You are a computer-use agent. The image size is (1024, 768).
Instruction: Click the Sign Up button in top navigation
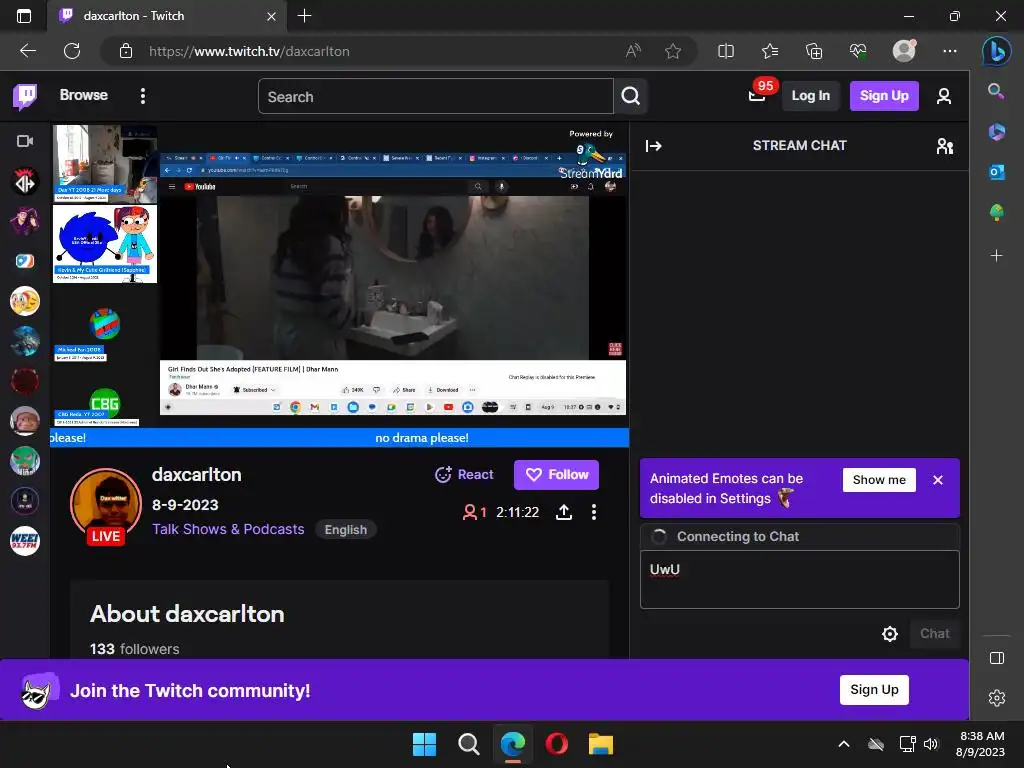(884, 96)
